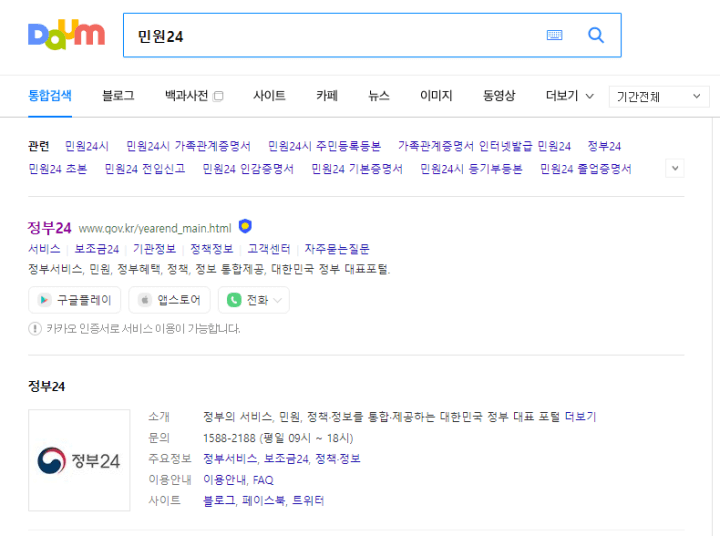
Task: Open the 보조금24 sublink under site result
Action: coord(96,249)
